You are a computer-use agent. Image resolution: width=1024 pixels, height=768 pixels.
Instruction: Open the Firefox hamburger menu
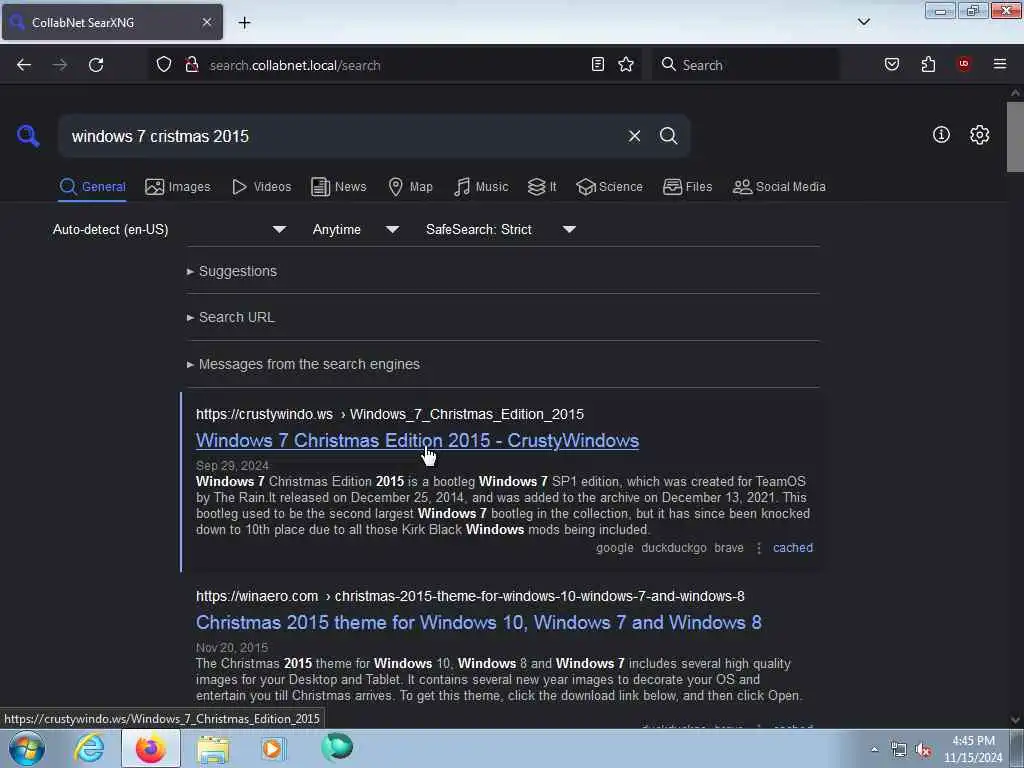click(x=999, y=64)
